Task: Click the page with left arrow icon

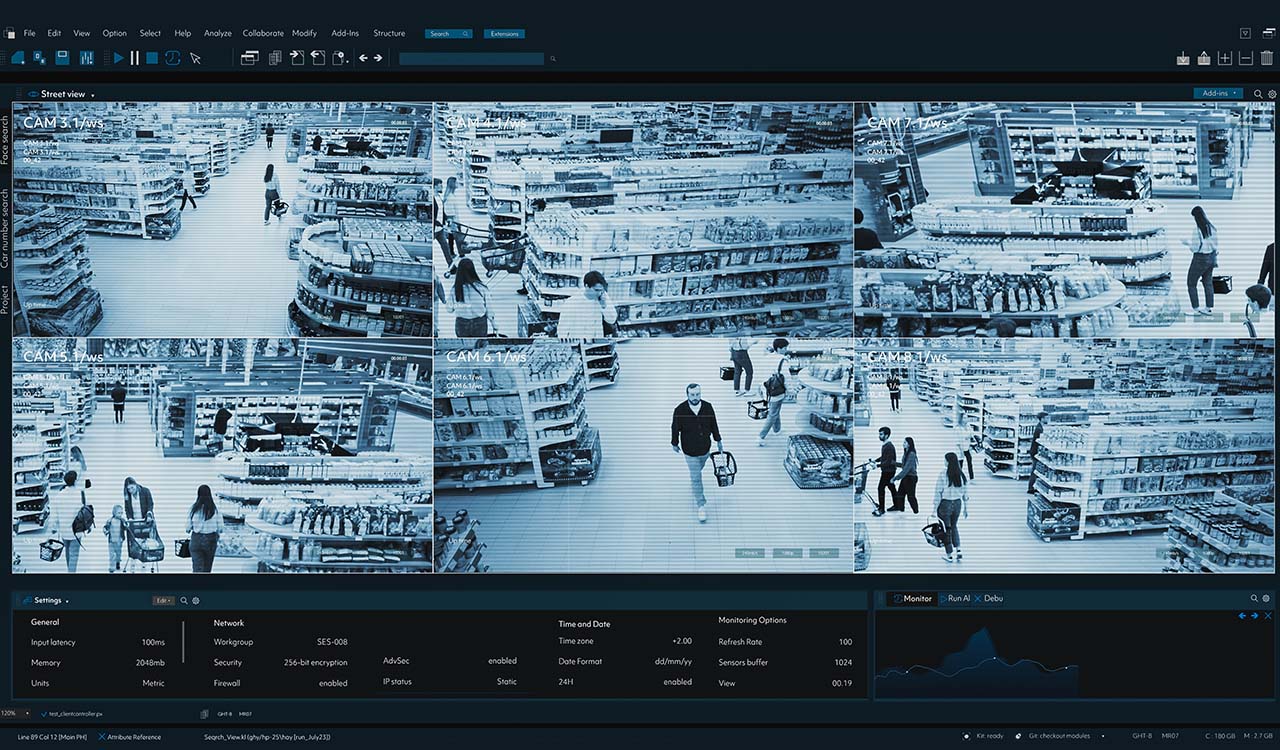Action: coord(318,58)
